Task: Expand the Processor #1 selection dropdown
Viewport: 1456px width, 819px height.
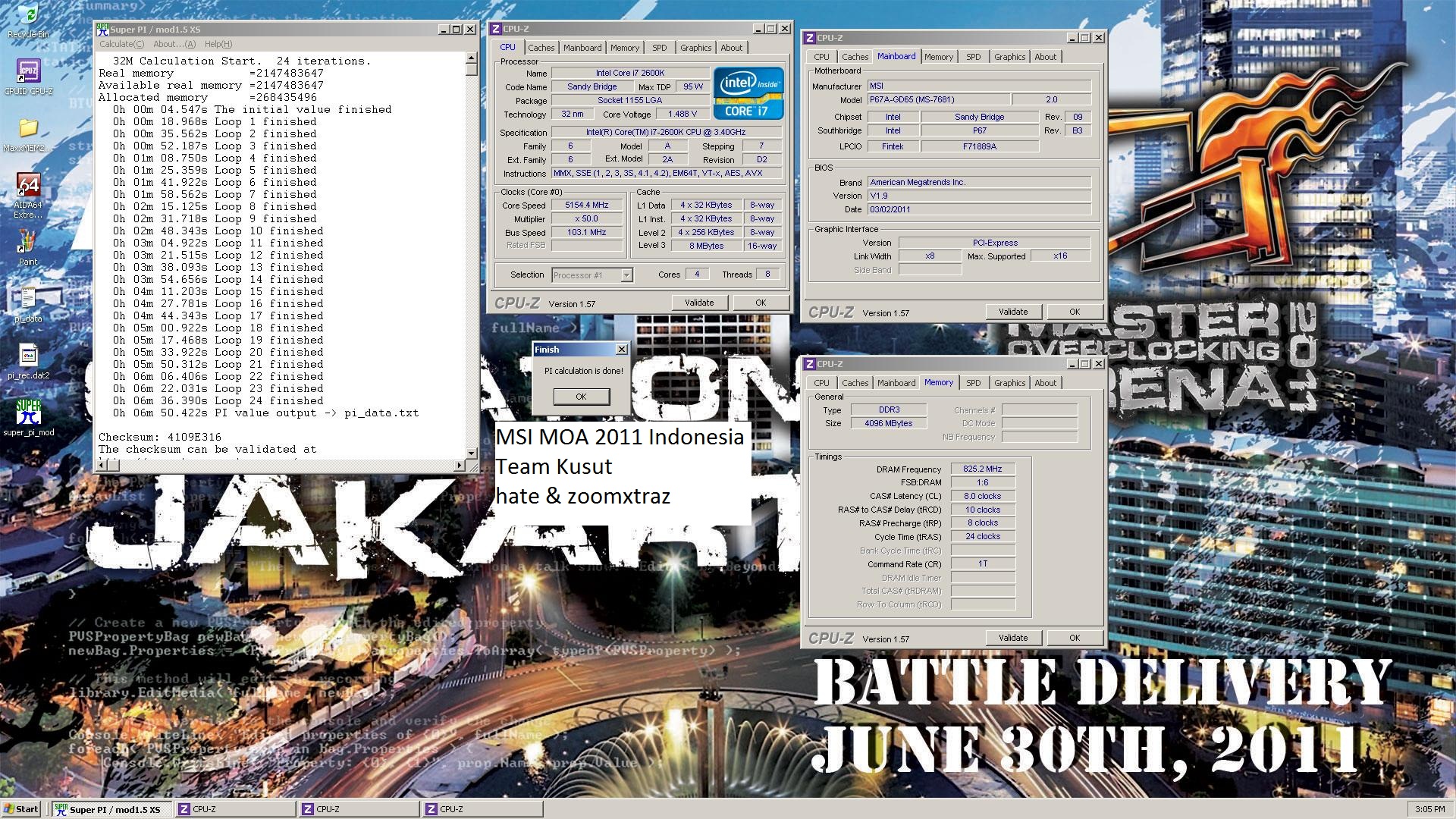Action: pyautogui.click(x=626, y=275)
